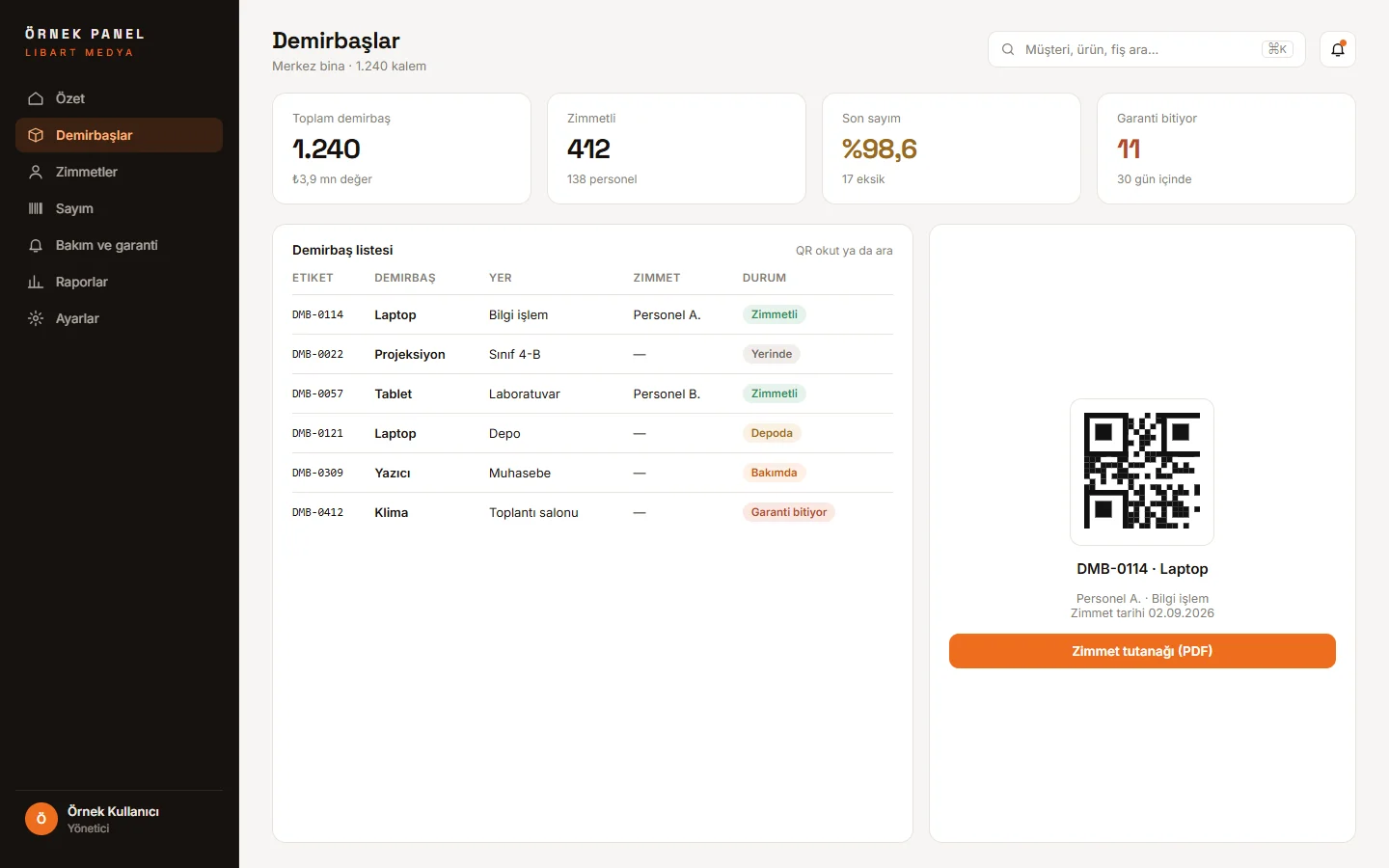Click the Ayarlar gear icon
This screenshot has width=1389, height=868.
pos(36,318)
